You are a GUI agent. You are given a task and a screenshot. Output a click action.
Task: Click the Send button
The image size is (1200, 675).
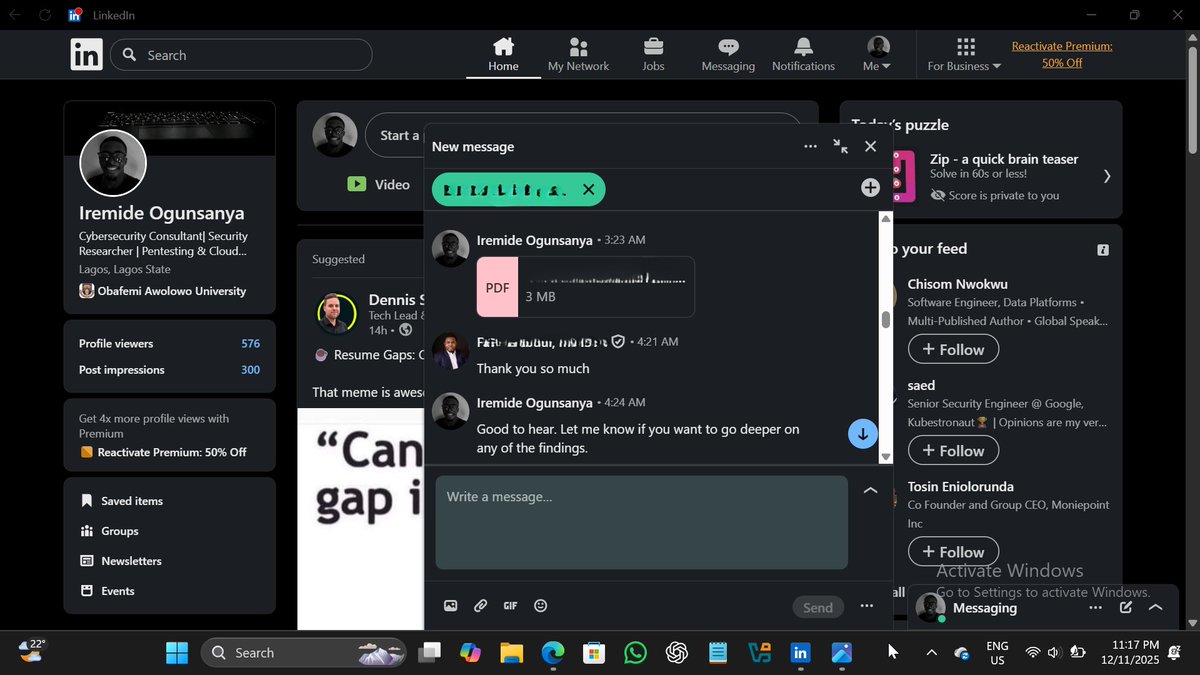[818, 607]
